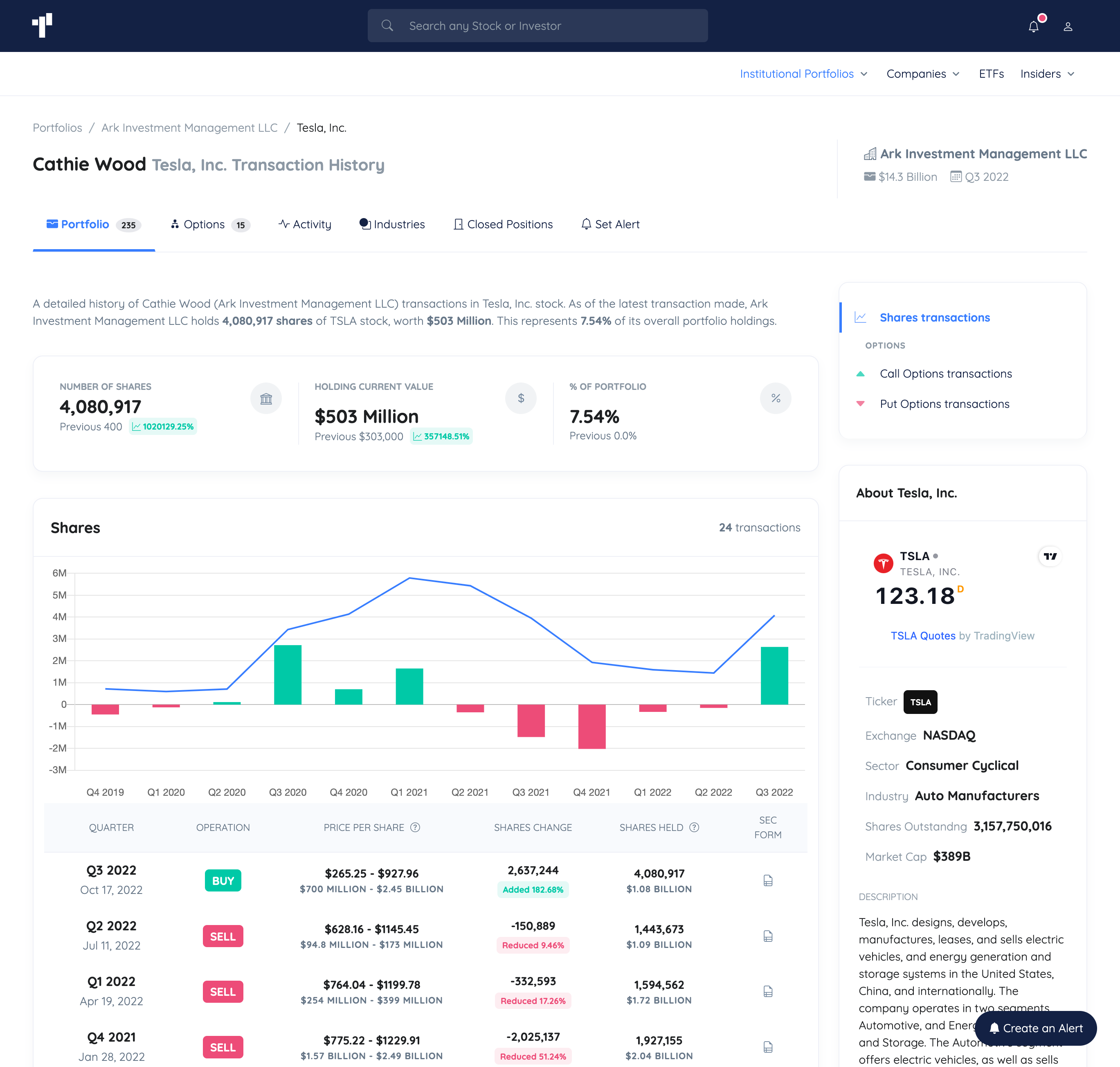The width and height of the screenshot is (1120, 1067).
Task: Click the '24 transactions' label
Action: click(760, 528)
